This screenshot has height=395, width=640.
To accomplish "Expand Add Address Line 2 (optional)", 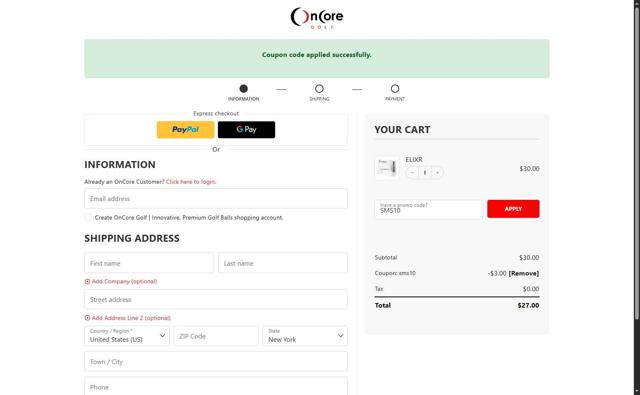I will pyautogui.click(x=128, y=318).
